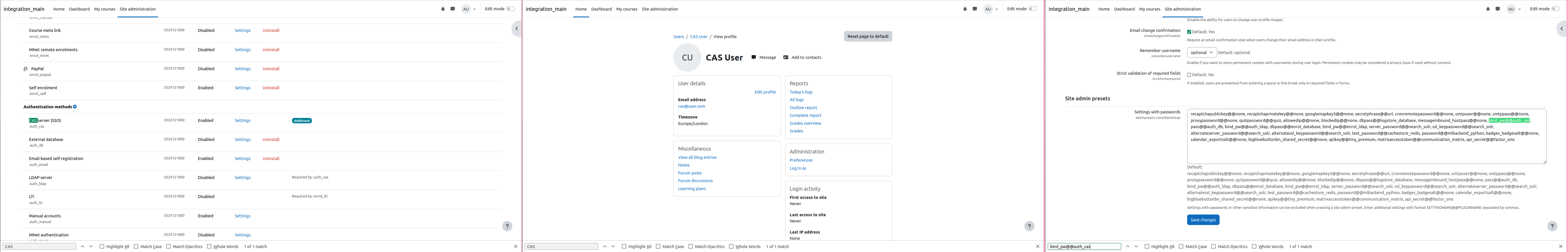Open notifications bell in middle window
This screenshot has height=252, width=1568.
tap(965, 9)
